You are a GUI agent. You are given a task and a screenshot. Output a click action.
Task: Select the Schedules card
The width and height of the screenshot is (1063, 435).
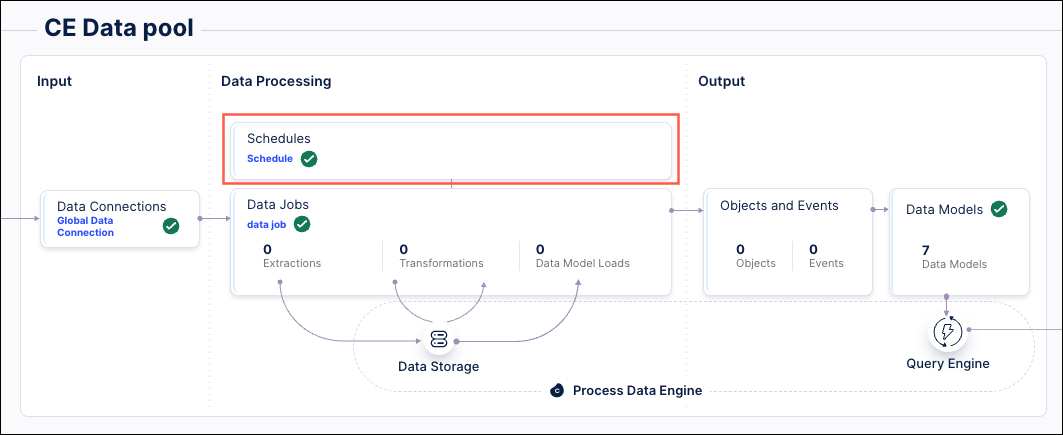[x=451, y=150]
